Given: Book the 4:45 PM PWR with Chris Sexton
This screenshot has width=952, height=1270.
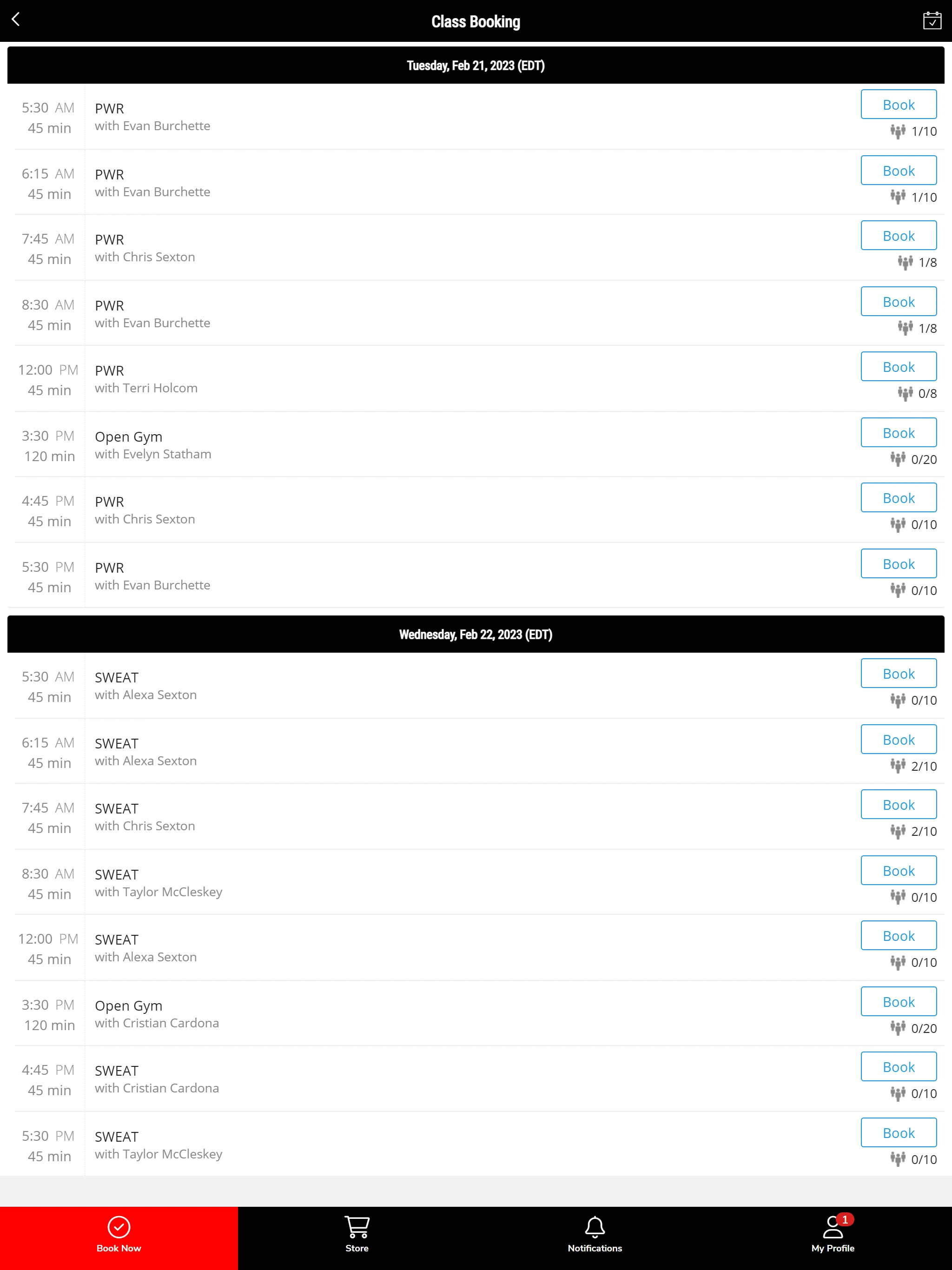Looking at the screenshot, I should click(898, 498).
